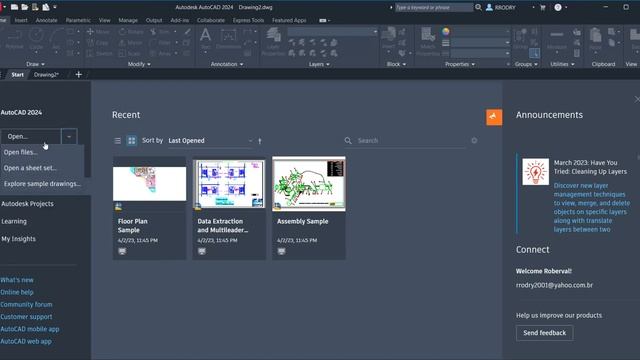Reverse sort order with the arrow icon

(x=260, y=141)
